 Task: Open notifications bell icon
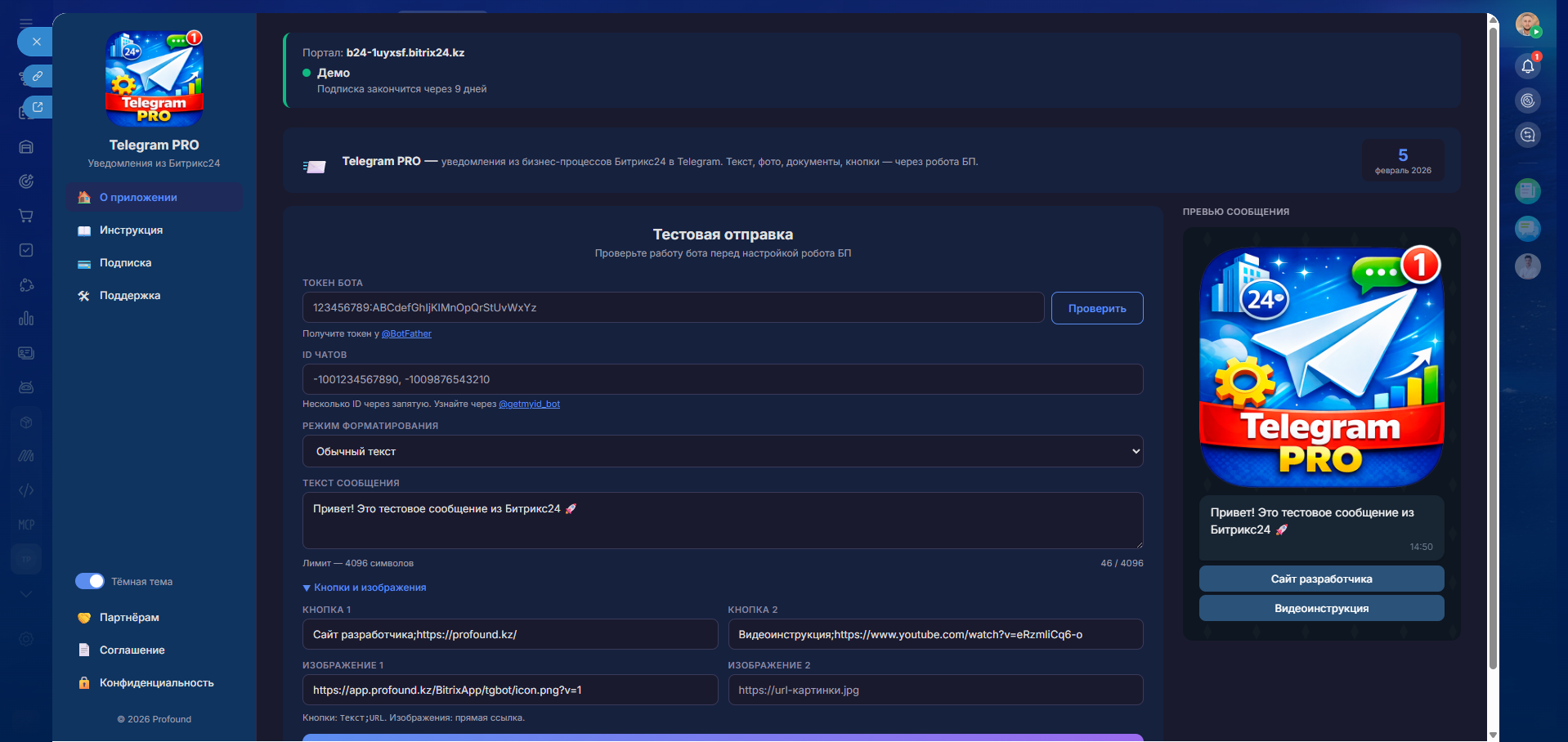(1527, 66)
